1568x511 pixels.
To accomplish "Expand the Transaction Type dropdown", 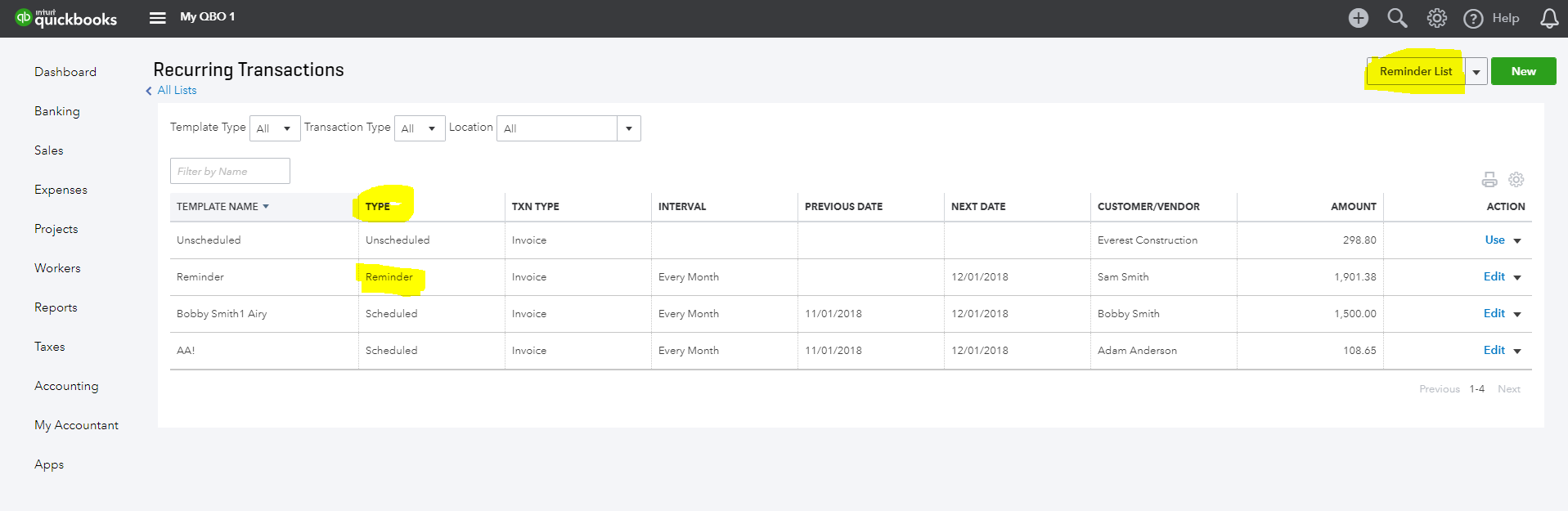I will click(420, 128).
